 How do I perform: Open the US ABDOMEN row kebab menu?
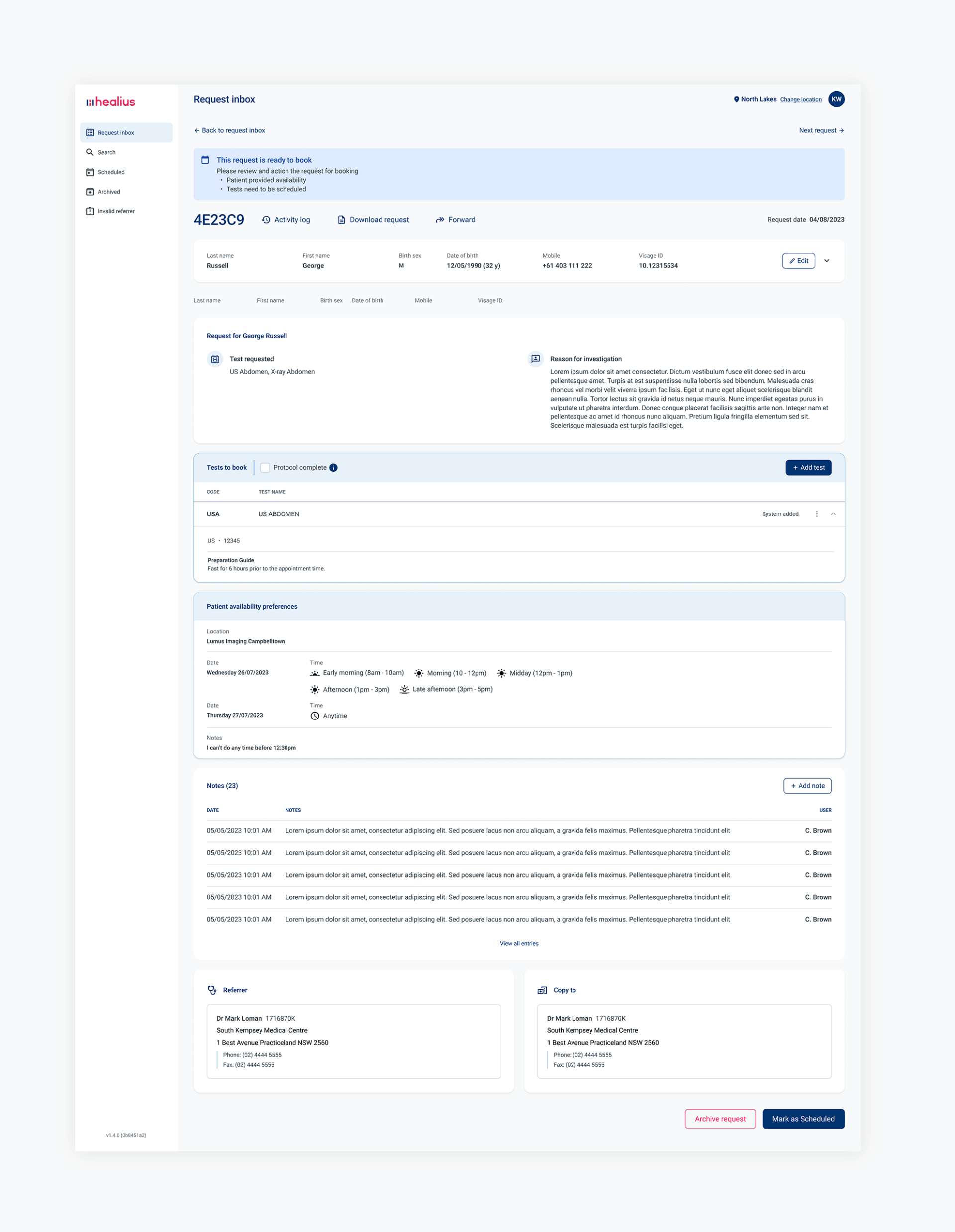coord(816,514)
